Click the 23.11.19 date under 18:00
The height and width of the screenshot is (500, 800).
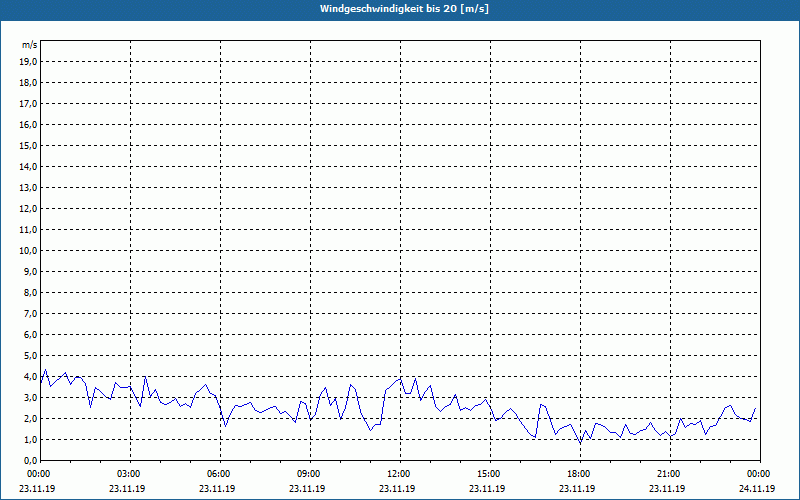pyautogui.click(x=577, y=488)
